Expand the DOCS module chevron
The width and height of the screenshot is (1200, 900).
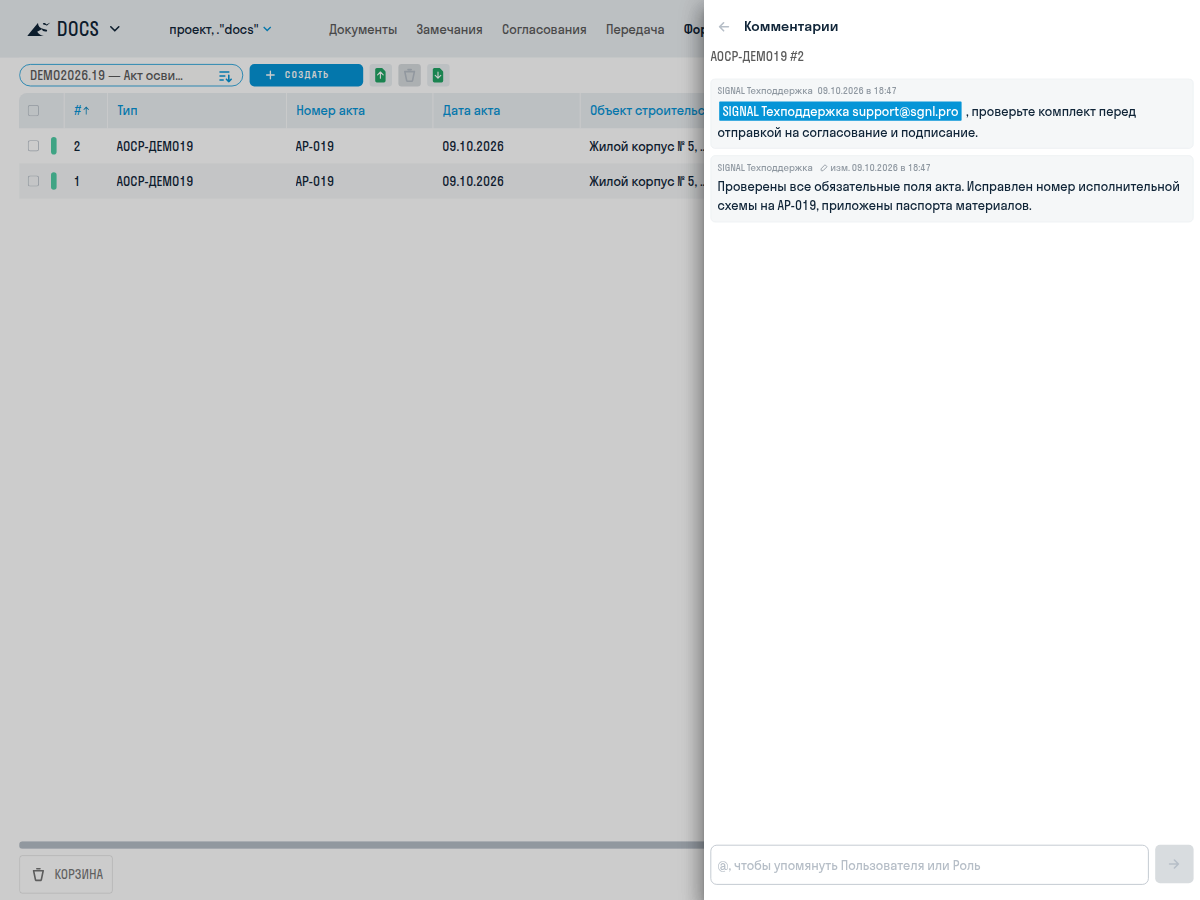click(x=114, y=29)
